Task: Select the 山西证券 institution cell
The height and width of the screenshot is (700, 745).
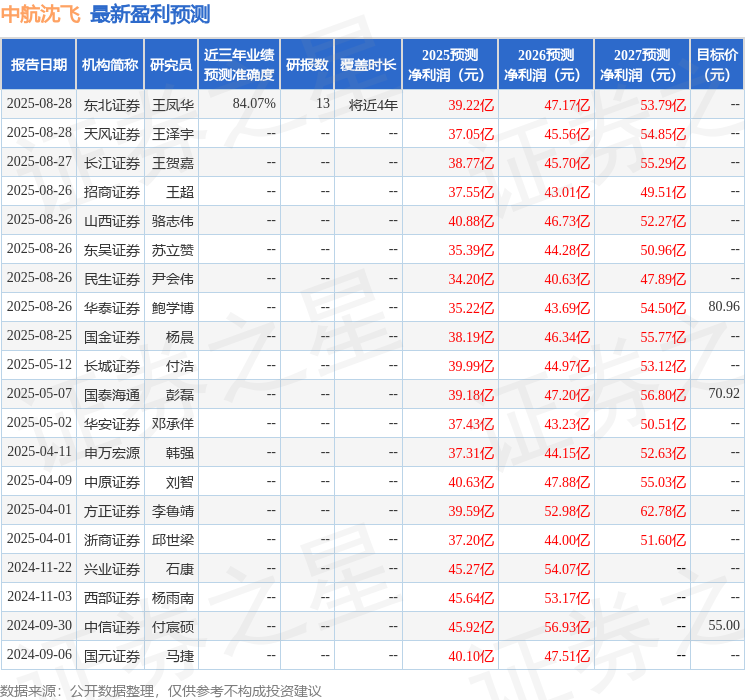Action: (112, 221)
